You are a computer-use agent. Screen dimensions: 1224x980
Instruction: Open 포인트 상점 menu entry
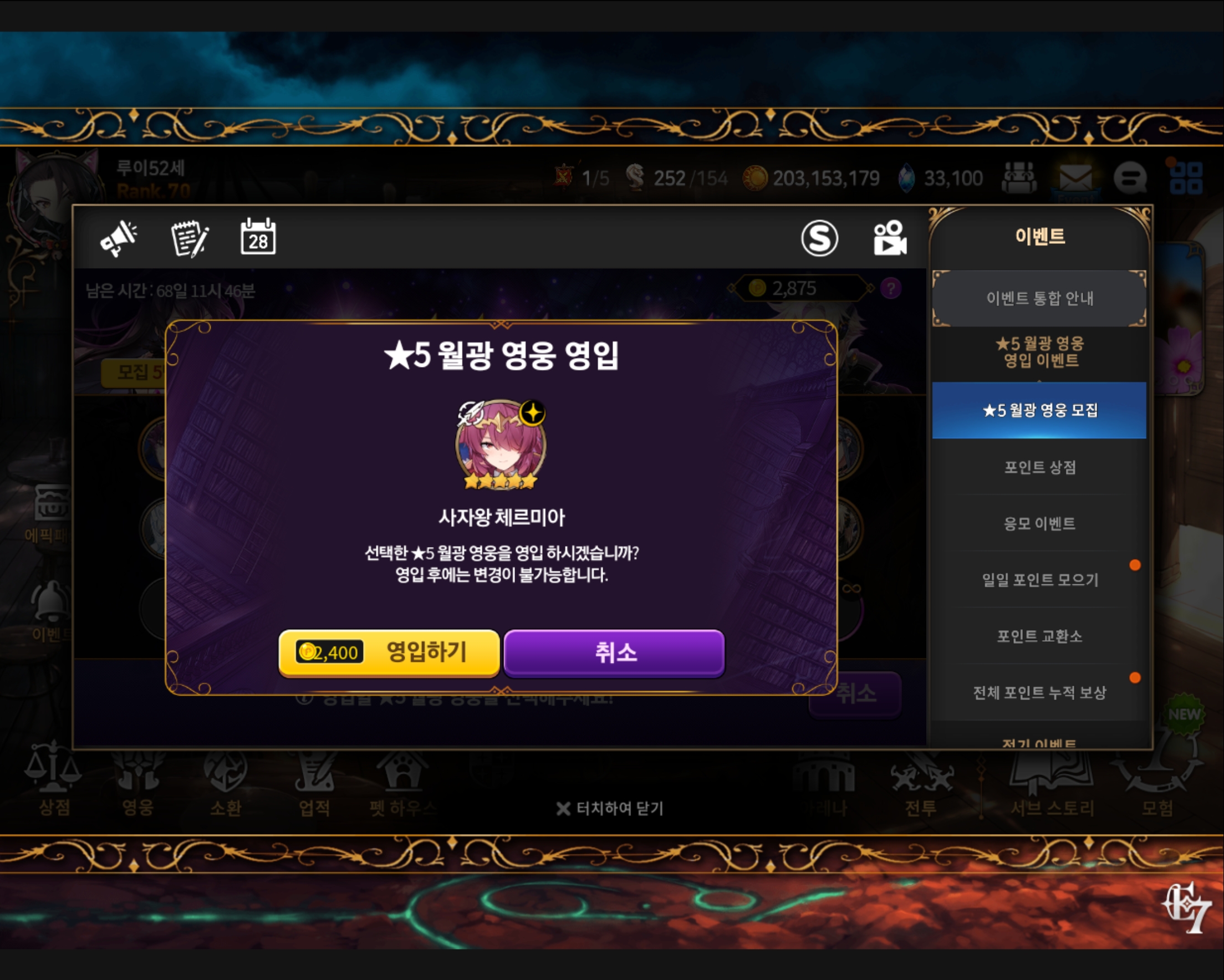point(1039,467)
